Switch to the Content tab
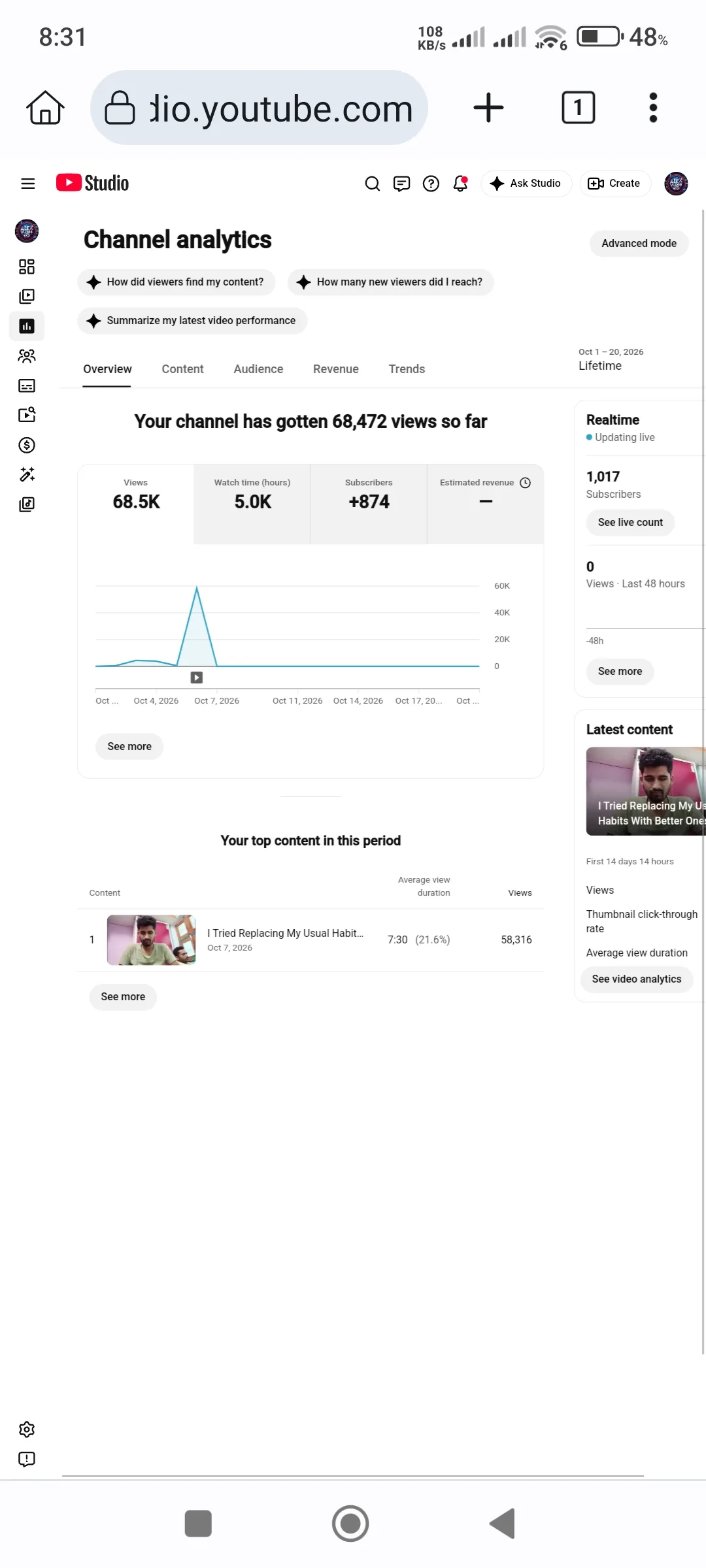The width and height of the screenshot is (706, 1568). pos(182,369)
